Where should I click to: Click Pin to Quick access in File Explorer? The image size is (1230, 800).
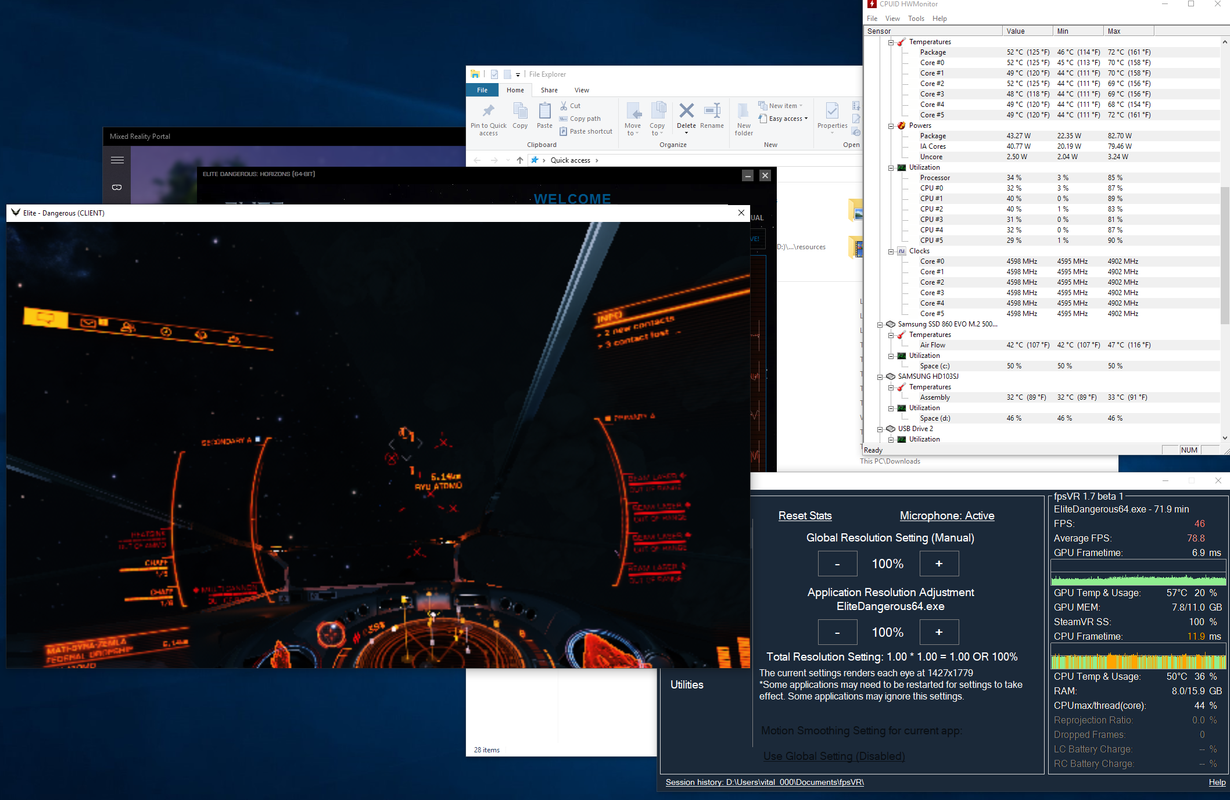pyautogui.click(x=488, y=119)
